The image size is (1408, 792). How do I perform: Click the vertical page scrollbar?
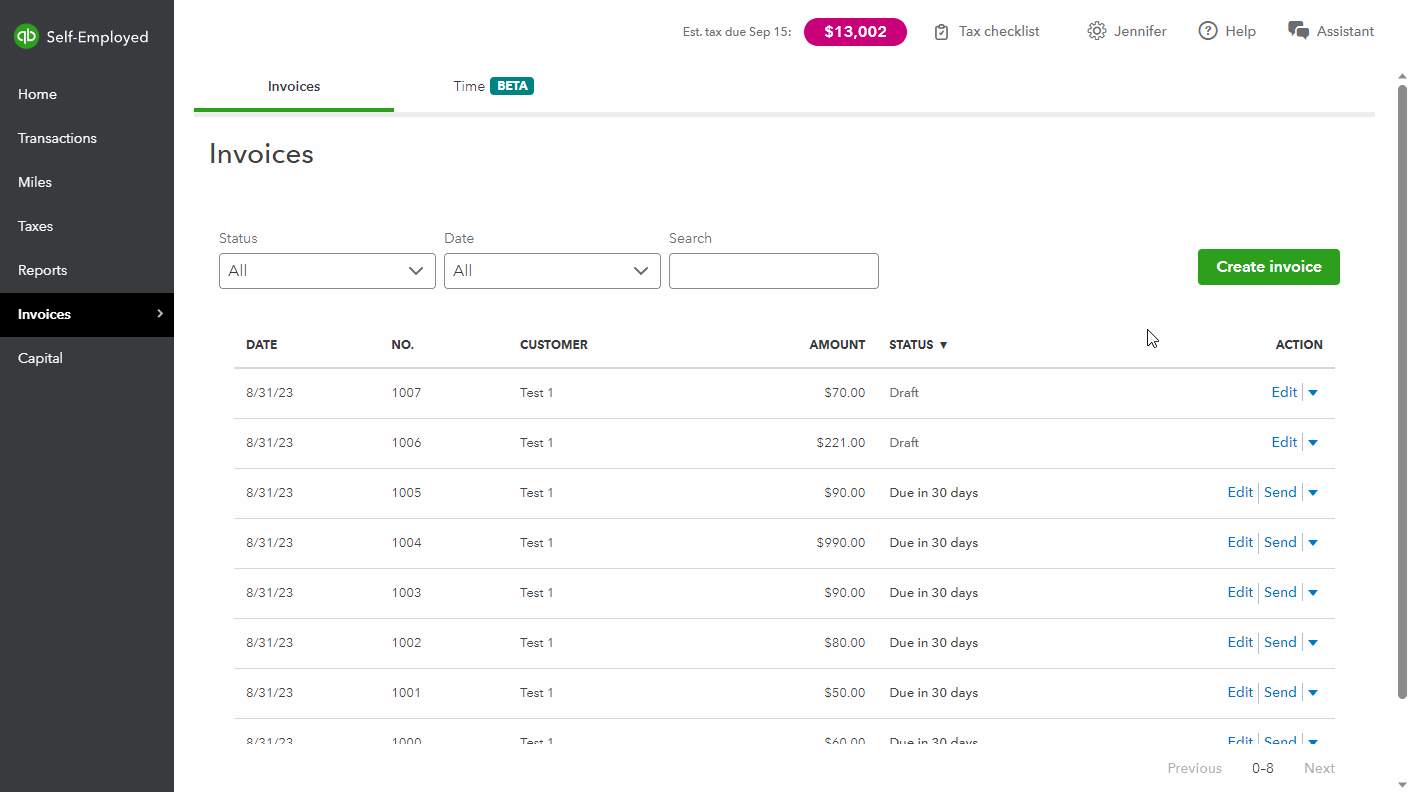[1402, 390]
